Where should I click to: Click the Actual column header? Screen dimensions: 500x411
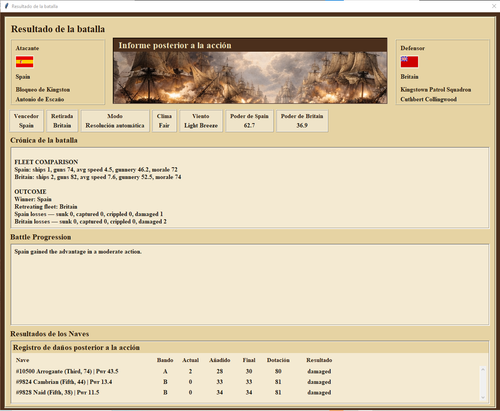point(190,360)
